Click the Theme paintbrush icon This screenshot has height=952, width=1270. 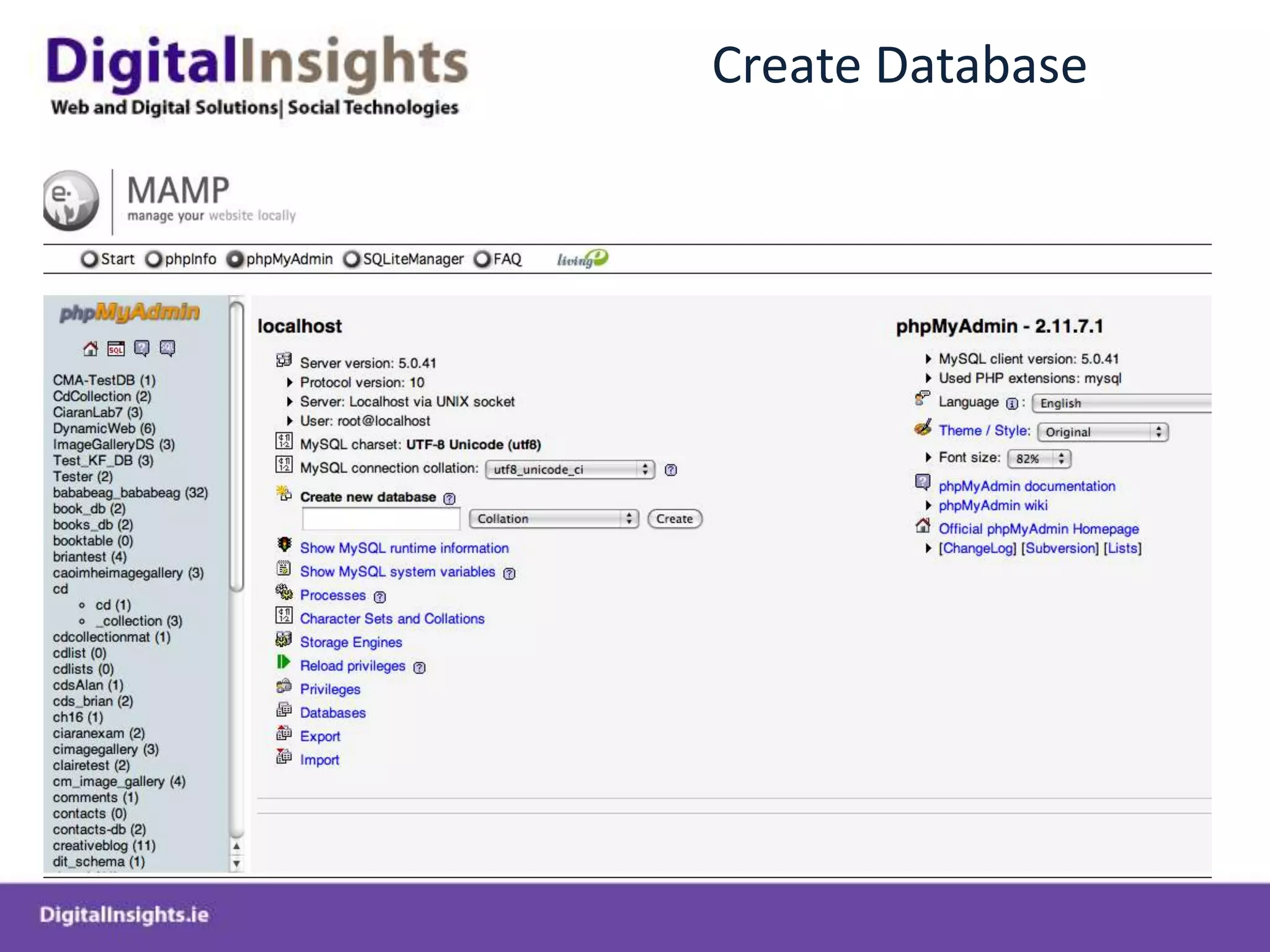pyautogui.click(x=923, y=428)
